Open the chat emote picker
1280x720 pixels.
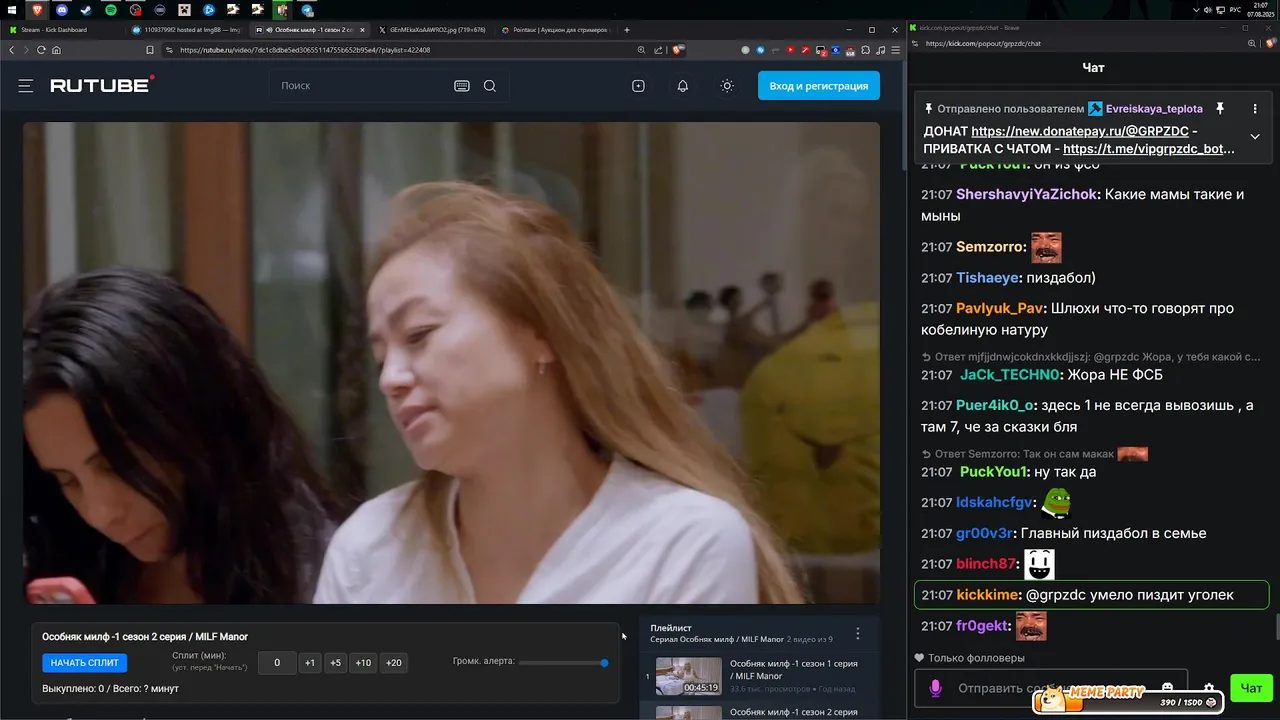(1167, 688)
